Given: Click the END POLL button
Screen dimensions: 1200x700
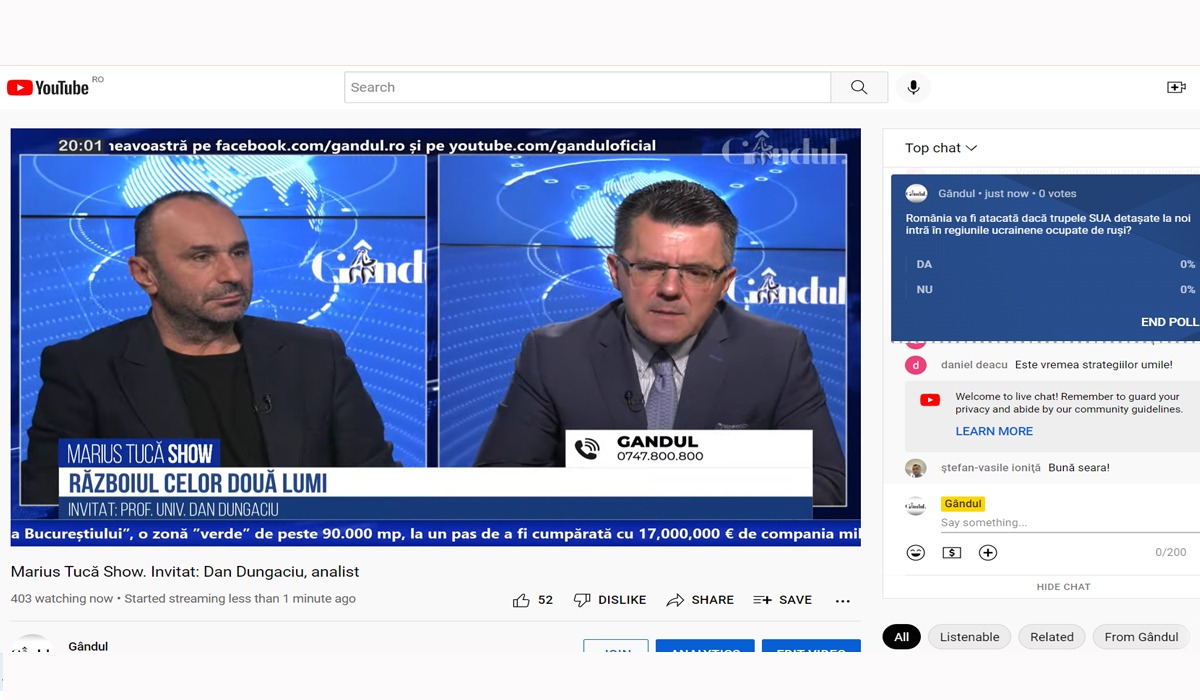Looking at the screenshot, I should click(x=1169, y=322).
